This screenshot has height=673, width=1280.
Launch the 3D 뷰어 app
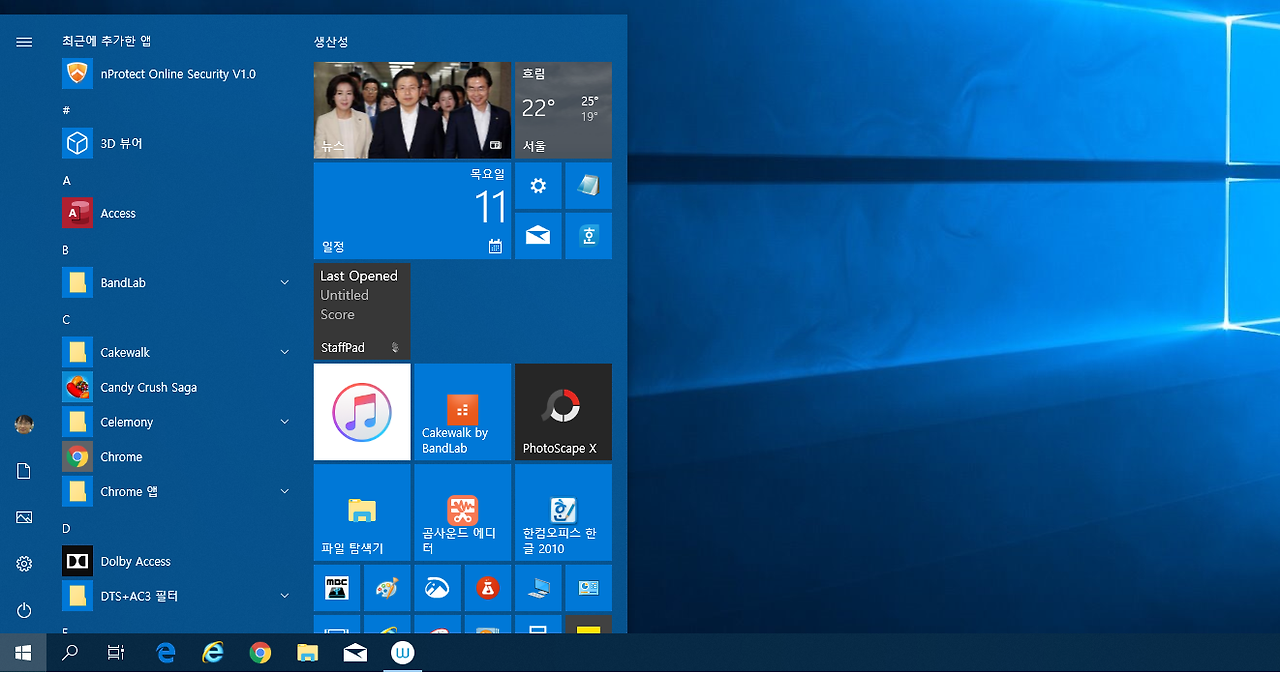pyautogui.click(x=178, y=143)
